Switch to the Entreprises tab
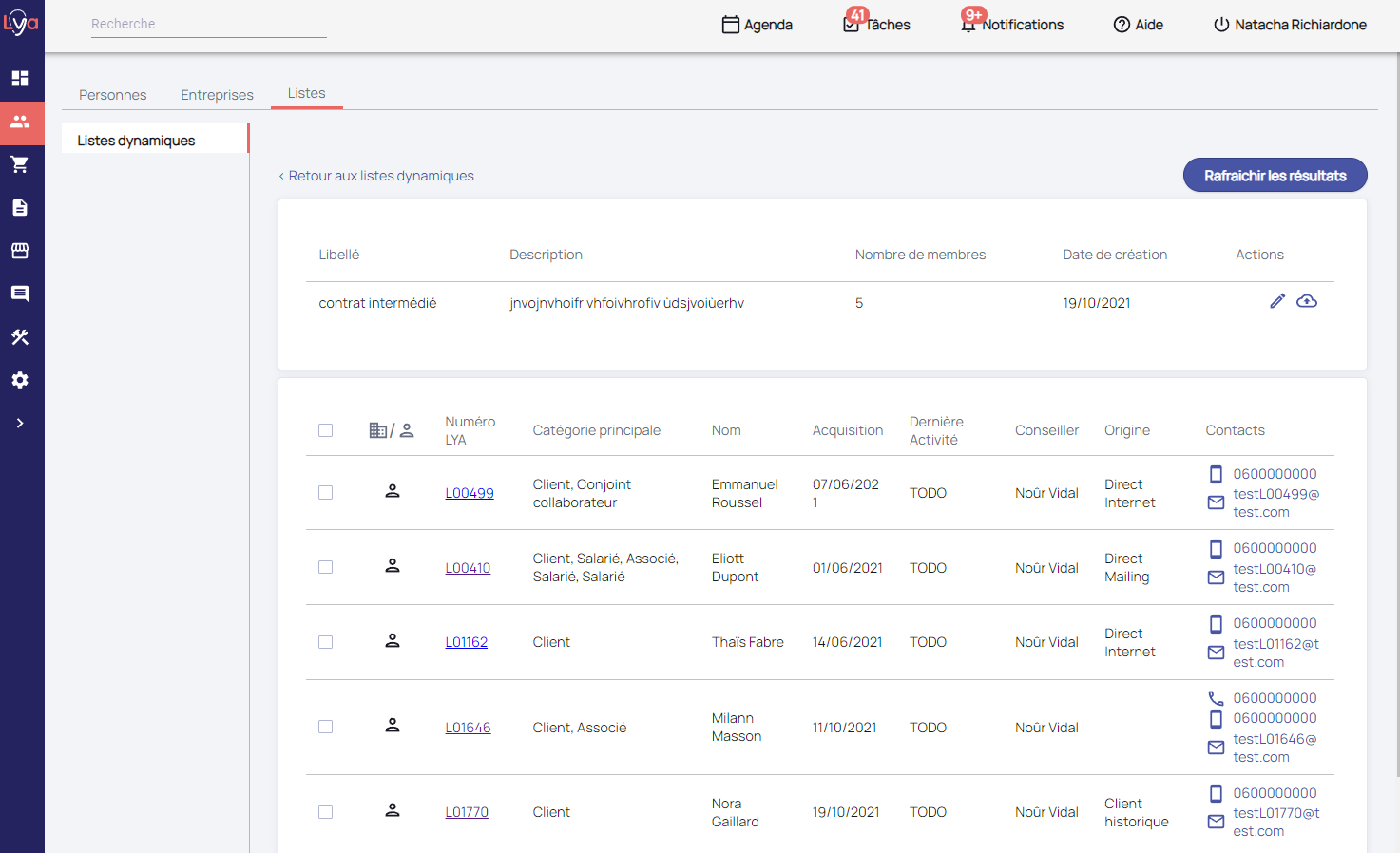This screenshot has height=853, width=1400. point(217,95)
